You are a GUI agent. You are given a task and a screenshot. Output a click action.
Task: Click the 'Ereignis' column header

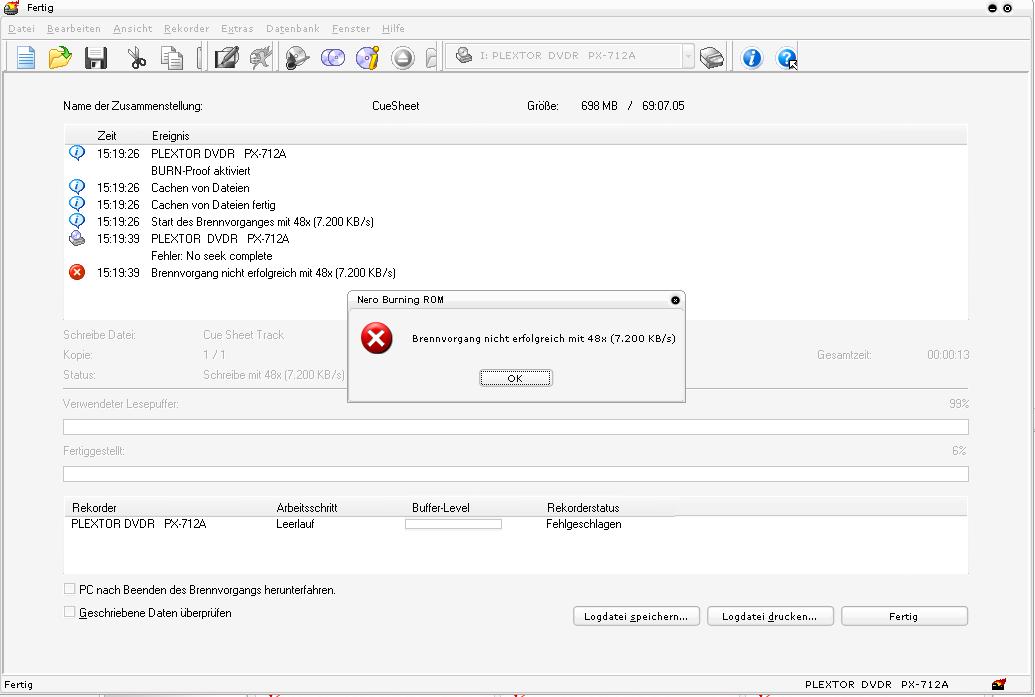[171, 136]
